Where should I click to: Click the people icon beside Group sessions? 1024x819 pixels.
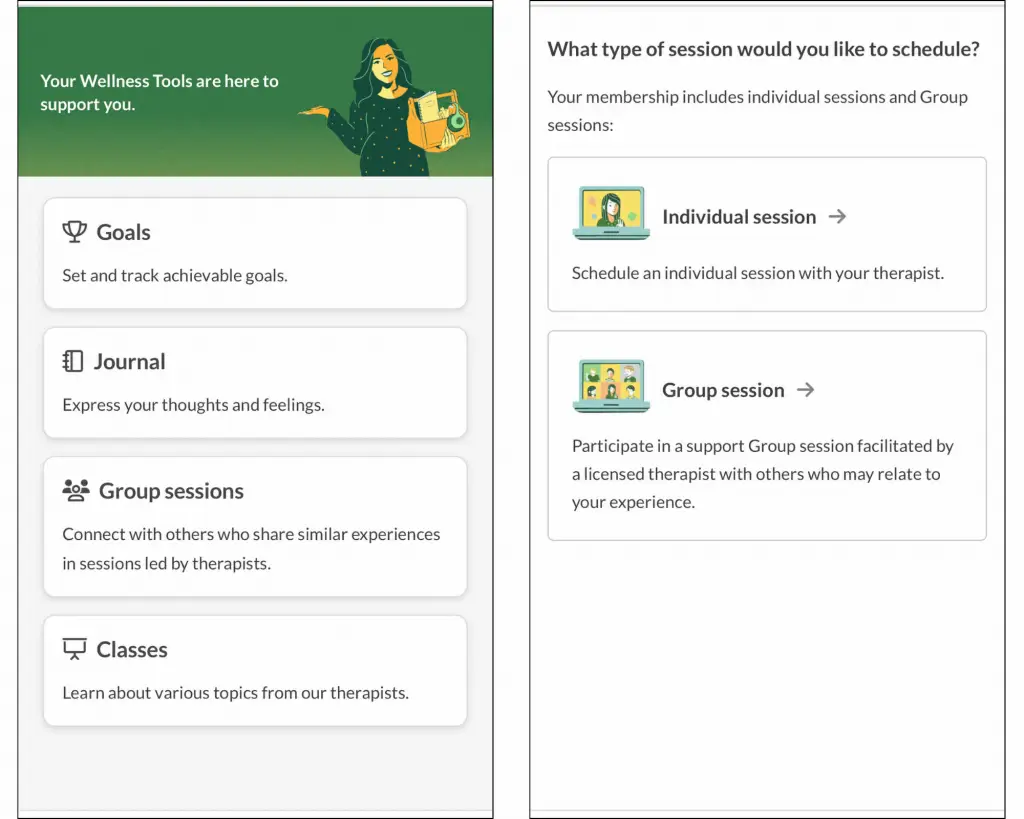coord(74,490)
